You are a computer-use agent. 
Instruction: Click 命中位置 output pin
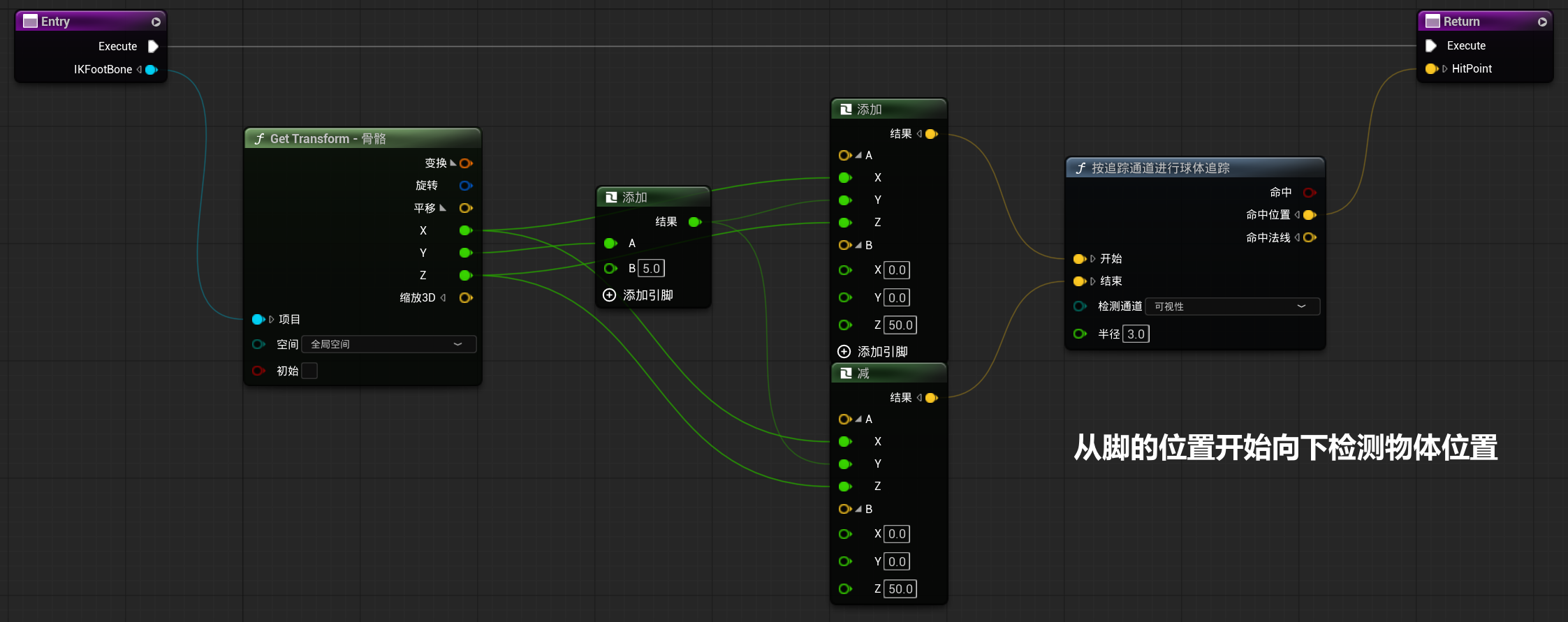(x=1310, y=215)
